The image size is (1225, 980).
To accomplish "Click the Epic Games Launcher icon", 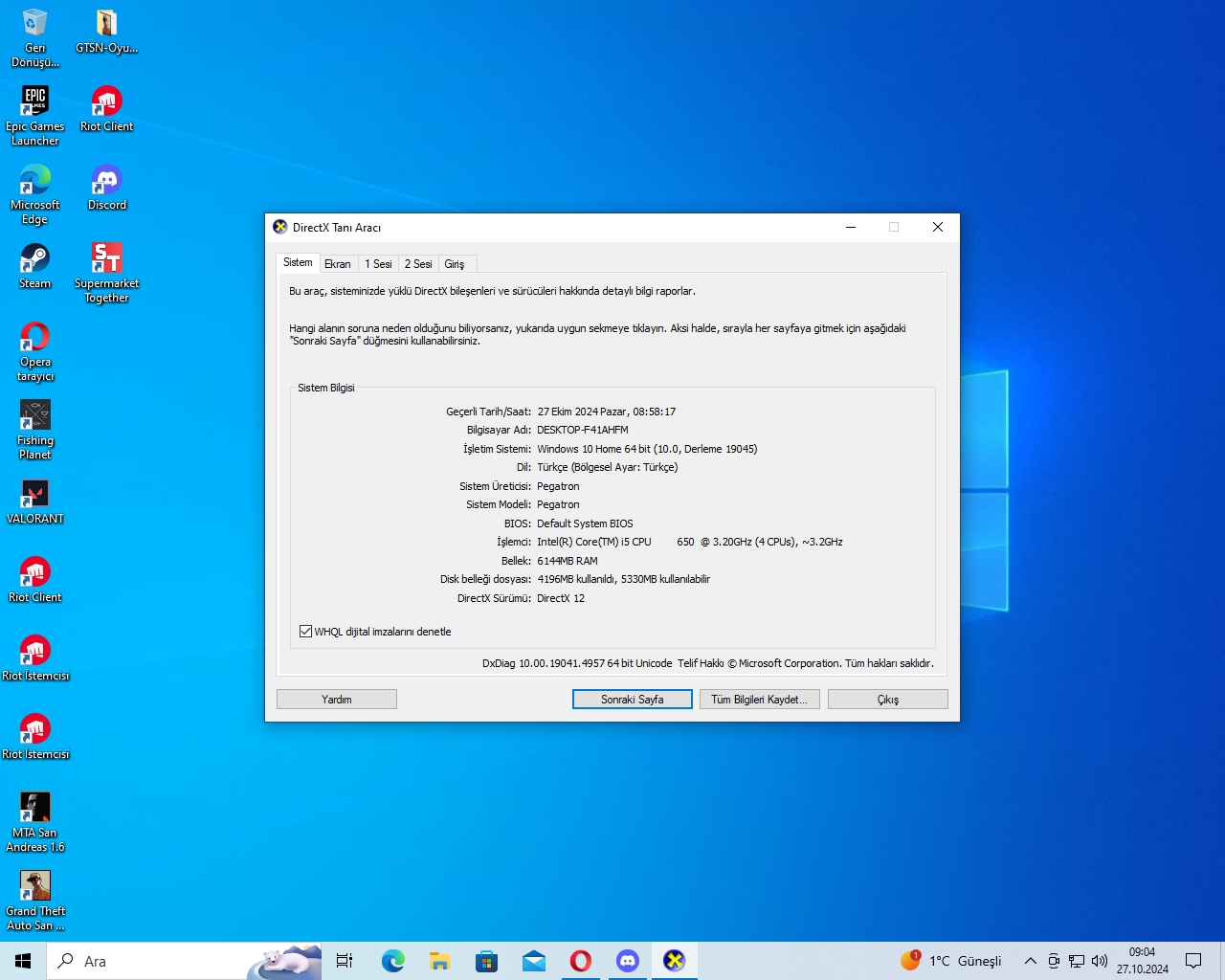I will pos(35,102).
